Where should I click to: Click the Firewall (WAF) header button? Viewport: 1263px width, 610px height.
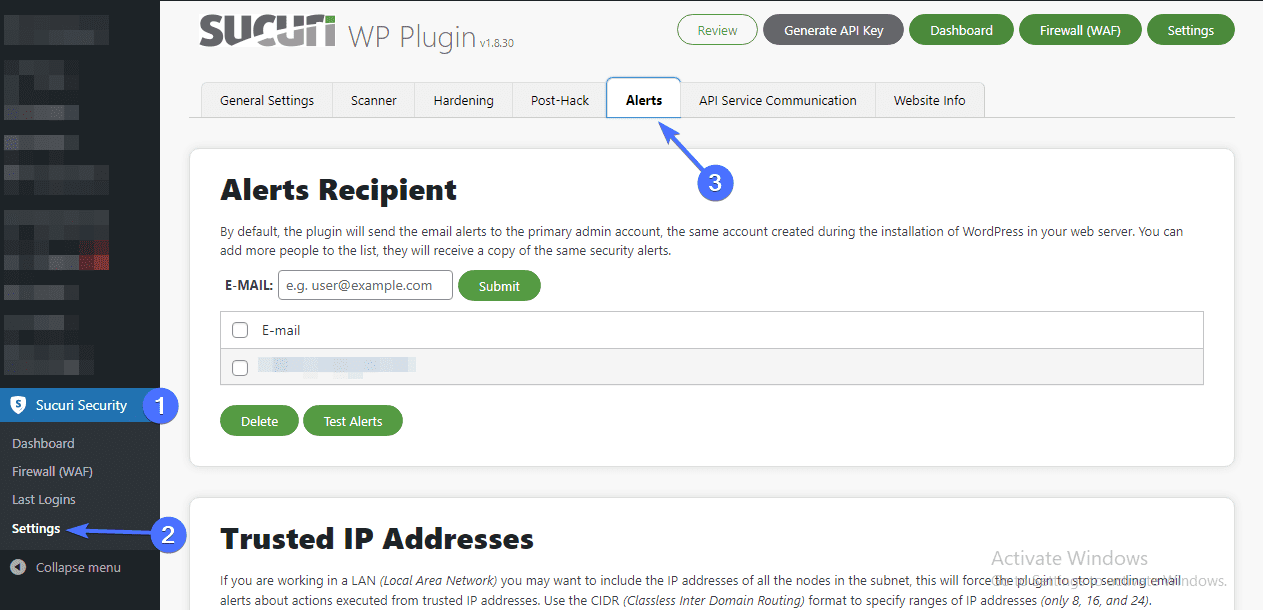(x=1080, y=30)
